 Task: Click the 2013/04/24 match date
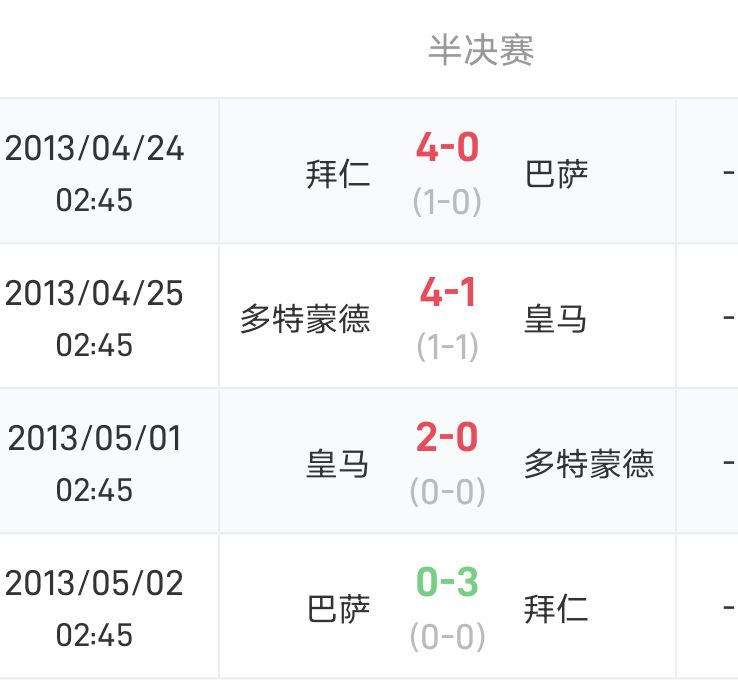(95, 149)
